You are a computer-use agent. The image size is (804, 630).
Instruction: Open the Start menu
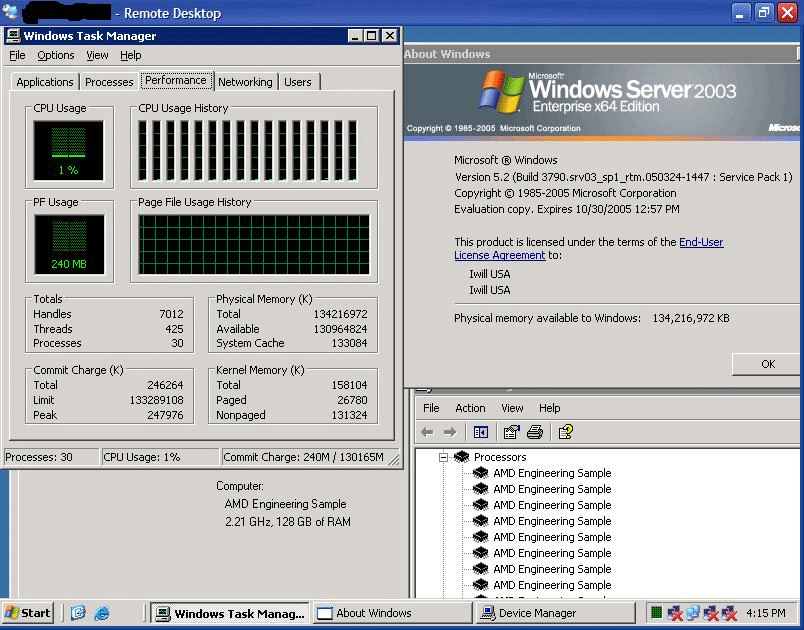28,613
